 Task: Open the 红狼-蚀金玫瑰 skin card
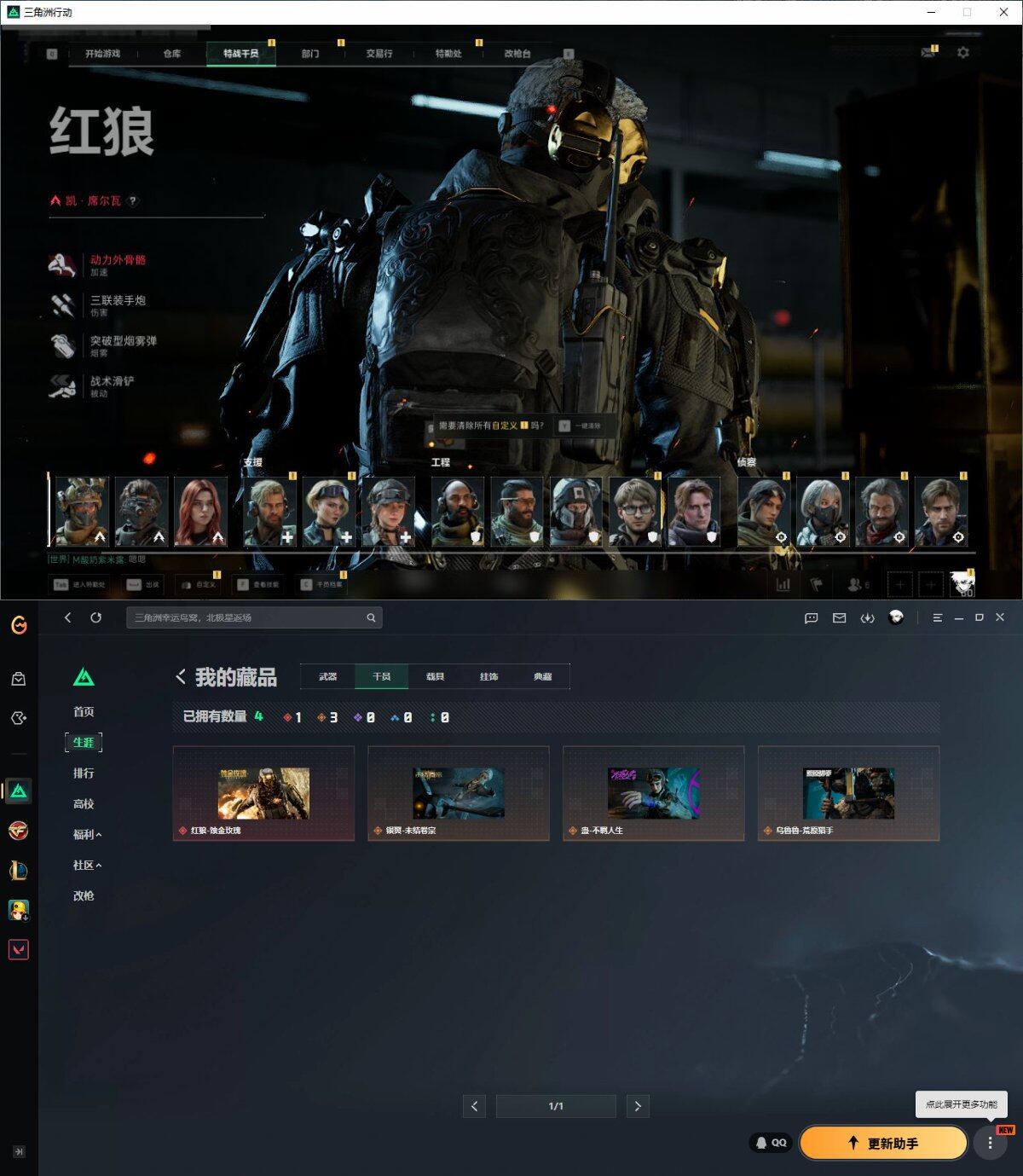coord(263,794)
